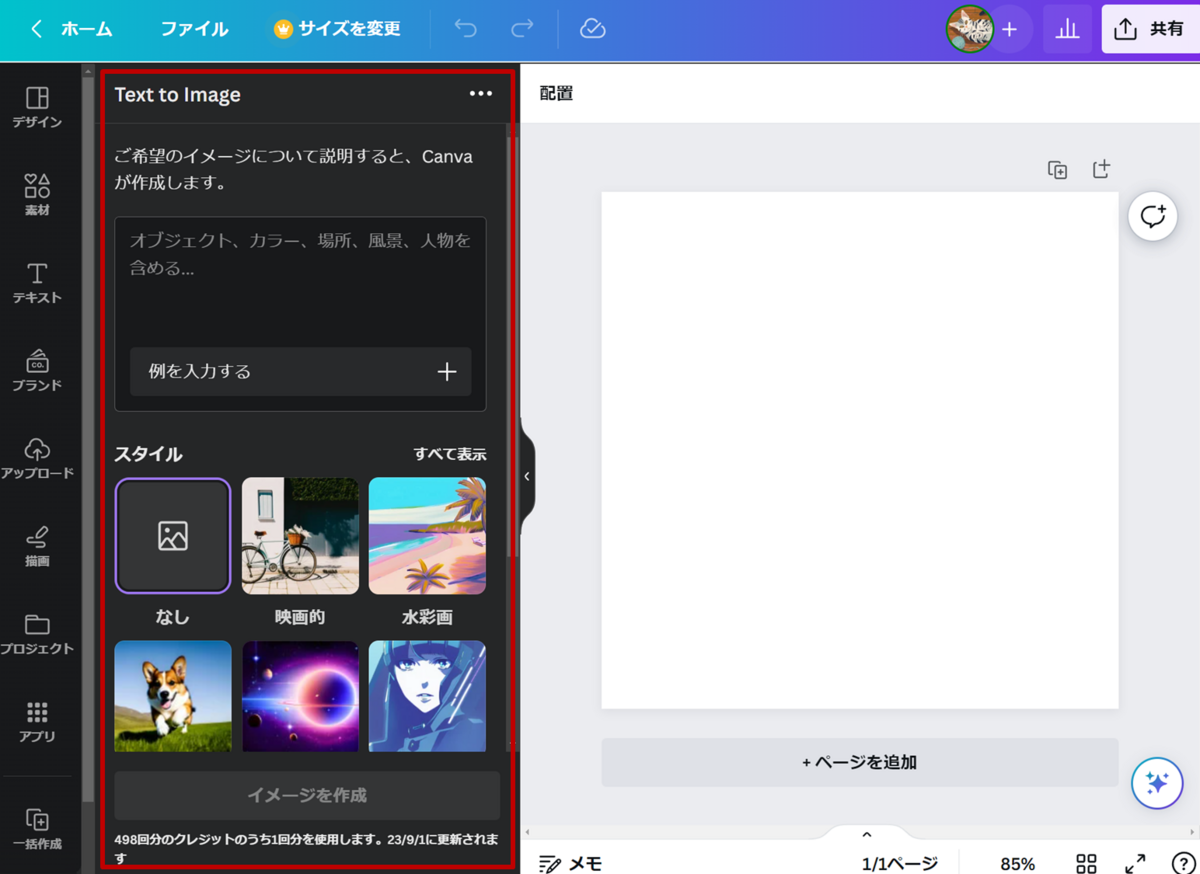Click the undo arrow icon

coord(466,29)
